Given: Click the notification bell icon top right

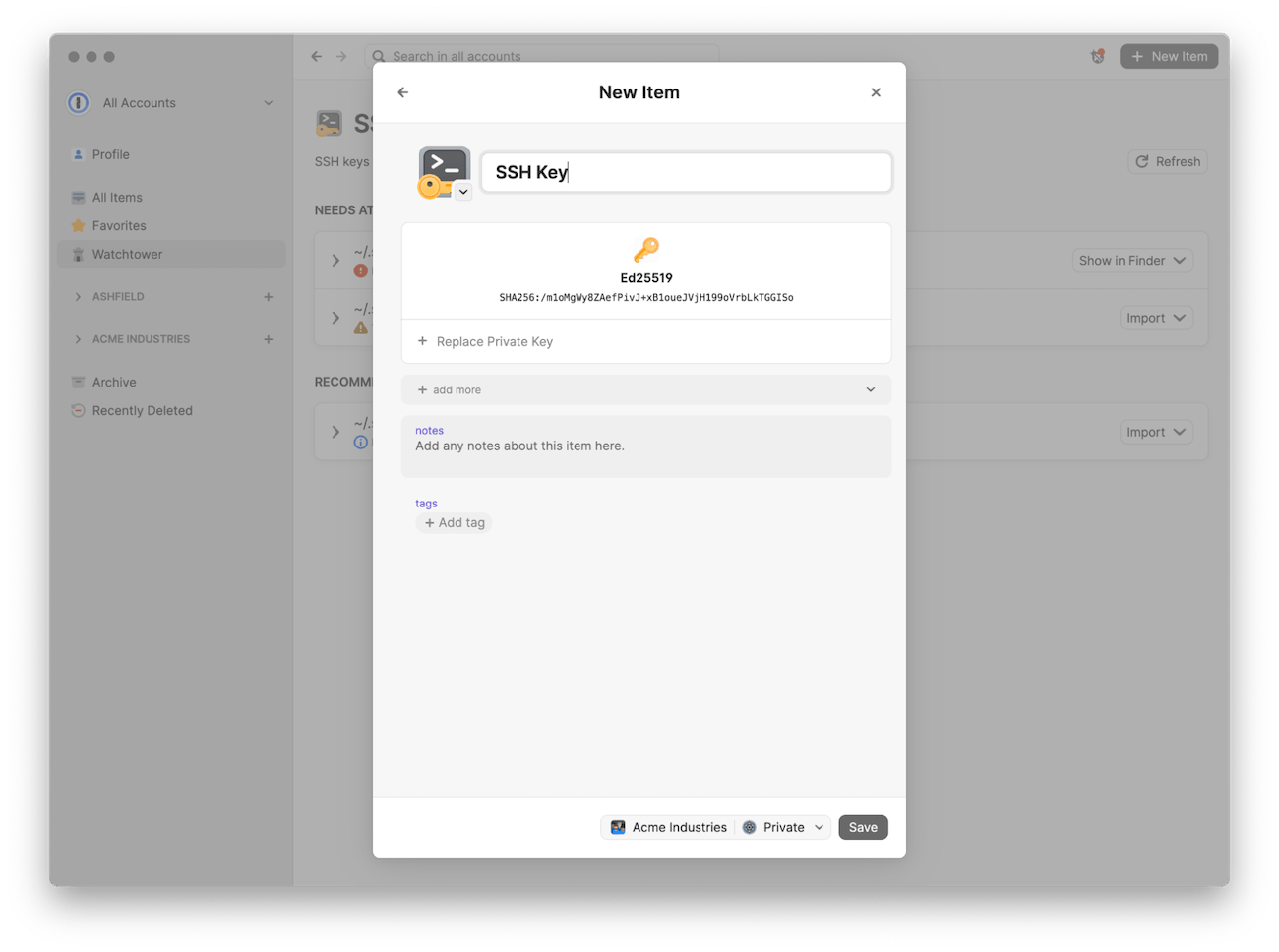Looking at the screenshot, I should click(x=1097, y=56).
